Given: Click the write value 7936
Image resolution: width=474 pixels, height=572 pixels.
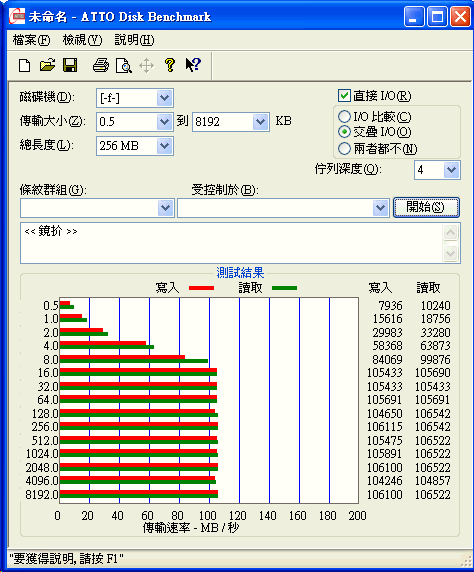Looking at the screenshot, I should [x=390, y=305].
